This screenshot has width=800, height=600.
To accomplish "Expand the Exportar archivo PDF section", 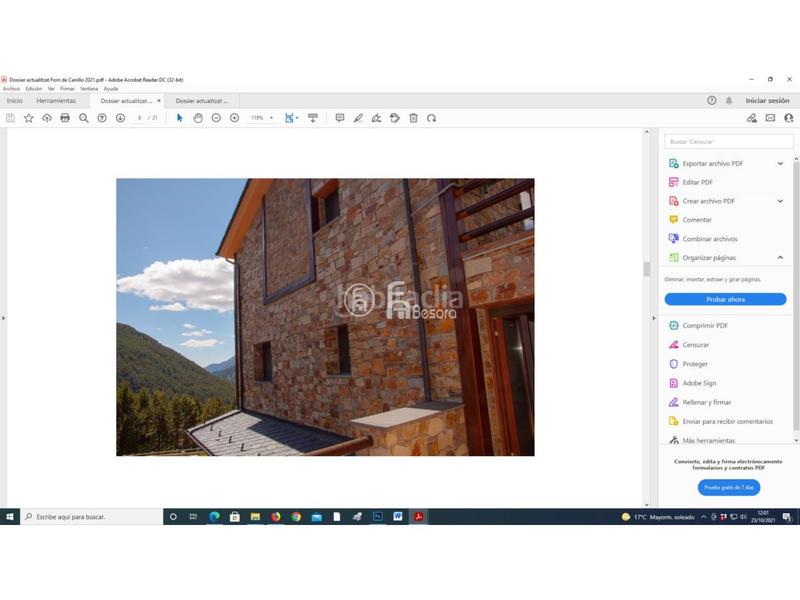I will point(780,163).
